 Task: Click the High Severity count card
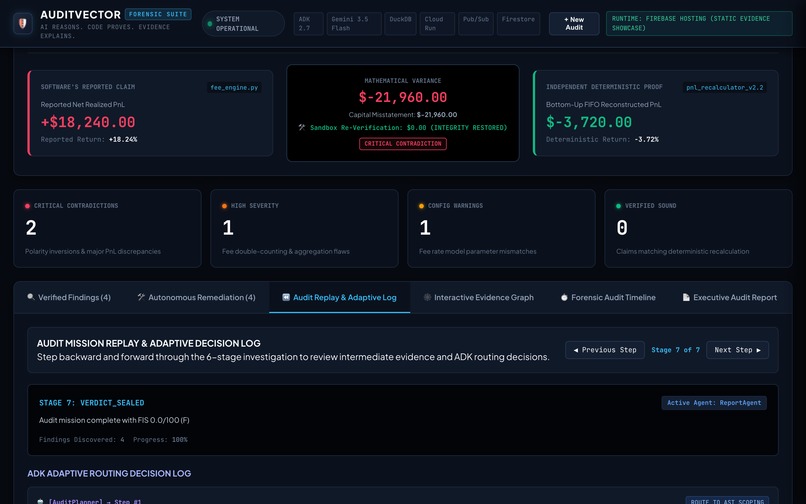[x=304, y=228]
